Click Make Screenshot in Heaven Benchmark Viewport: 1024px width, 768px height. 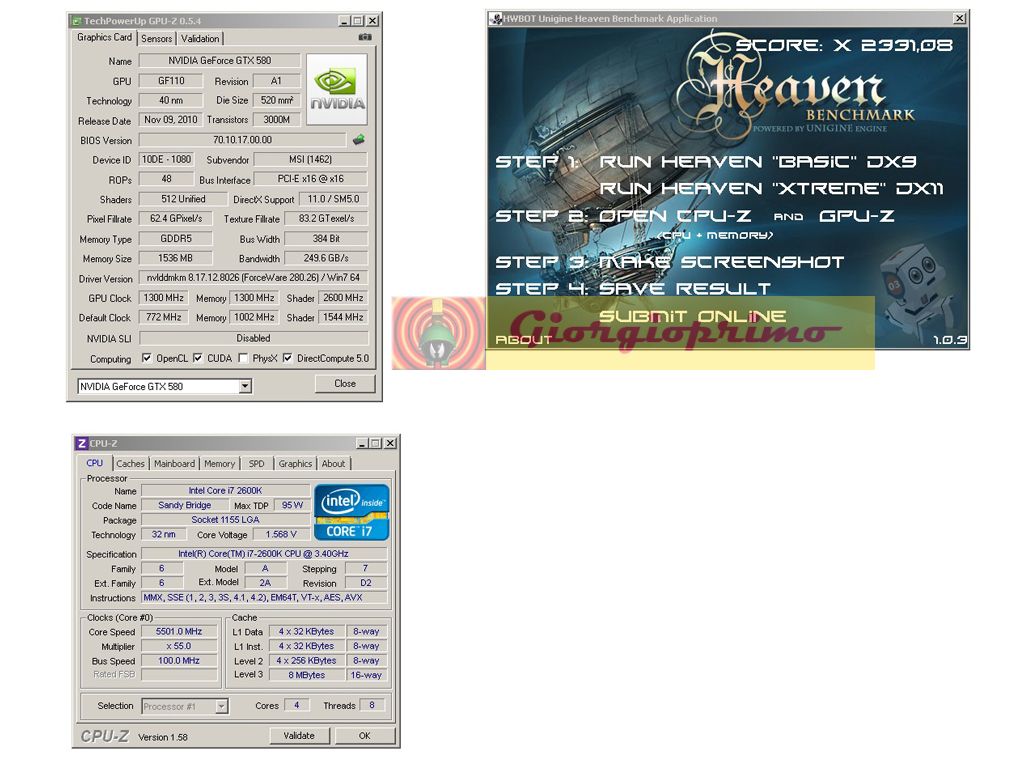click(721, 262)
